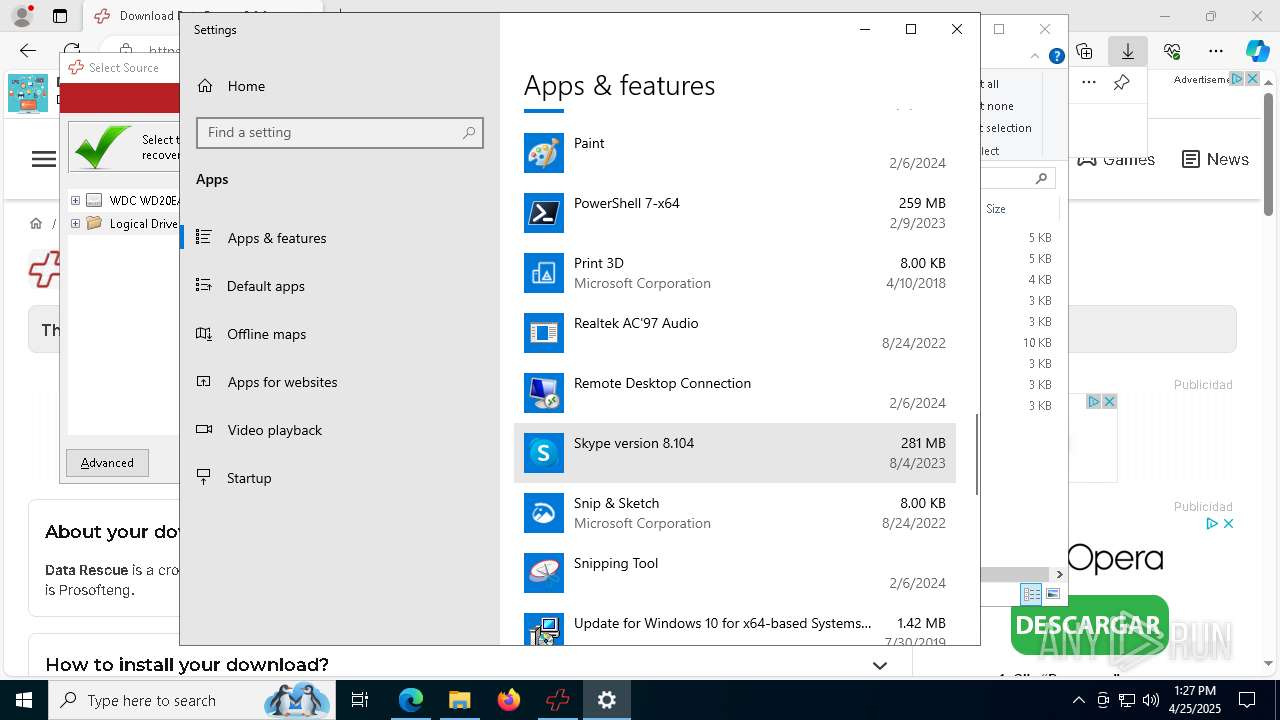
Task: Click the Find a setting search box
Action: coord(340,133)
